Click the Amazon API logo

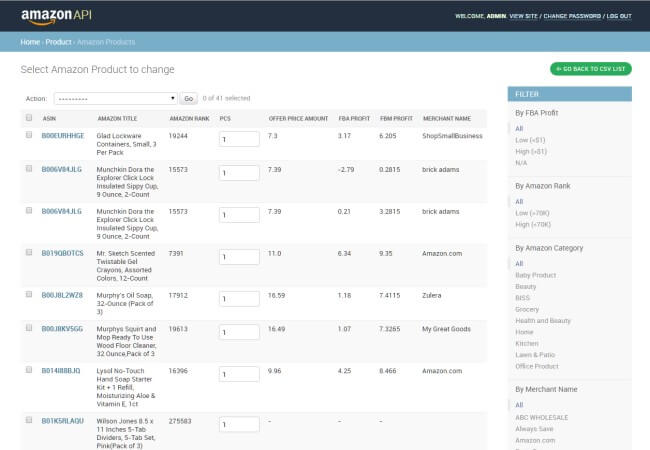[58, 16]
